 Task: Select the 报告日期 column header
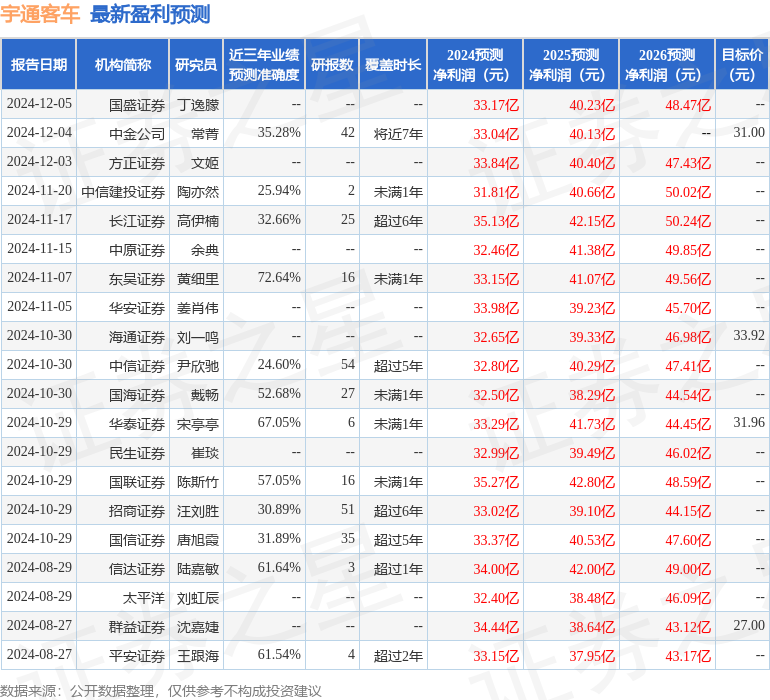[x=39, y=64]
